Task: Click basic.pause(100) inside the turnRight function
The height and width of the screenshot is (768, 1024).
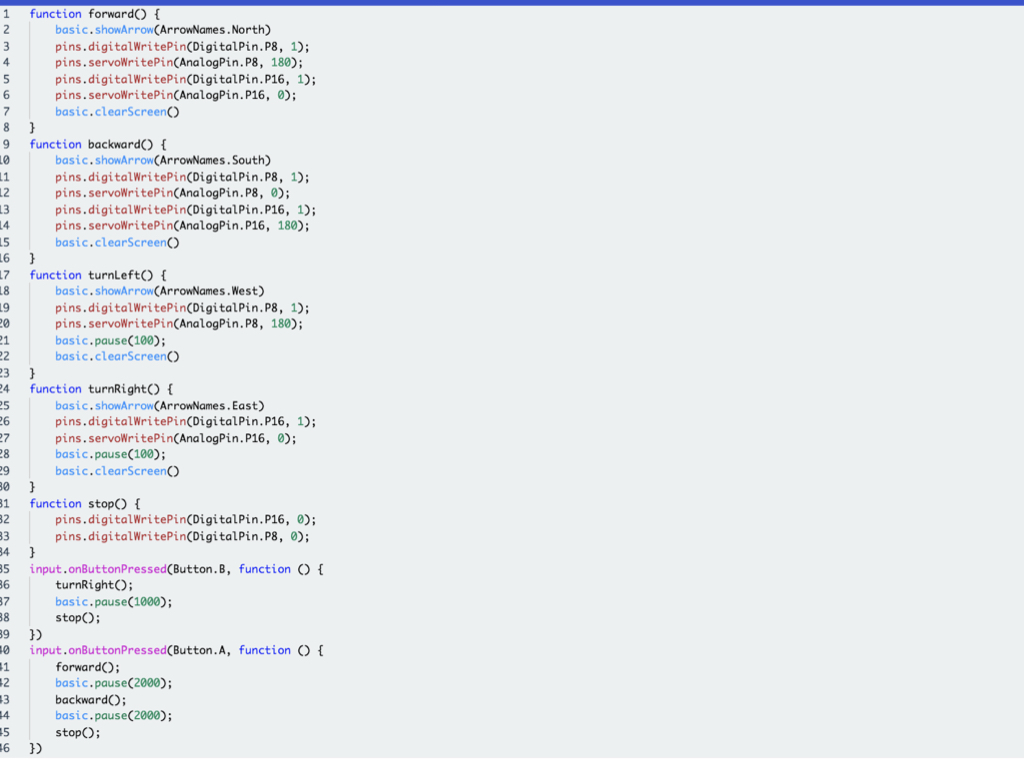Action: pos(108,455)
